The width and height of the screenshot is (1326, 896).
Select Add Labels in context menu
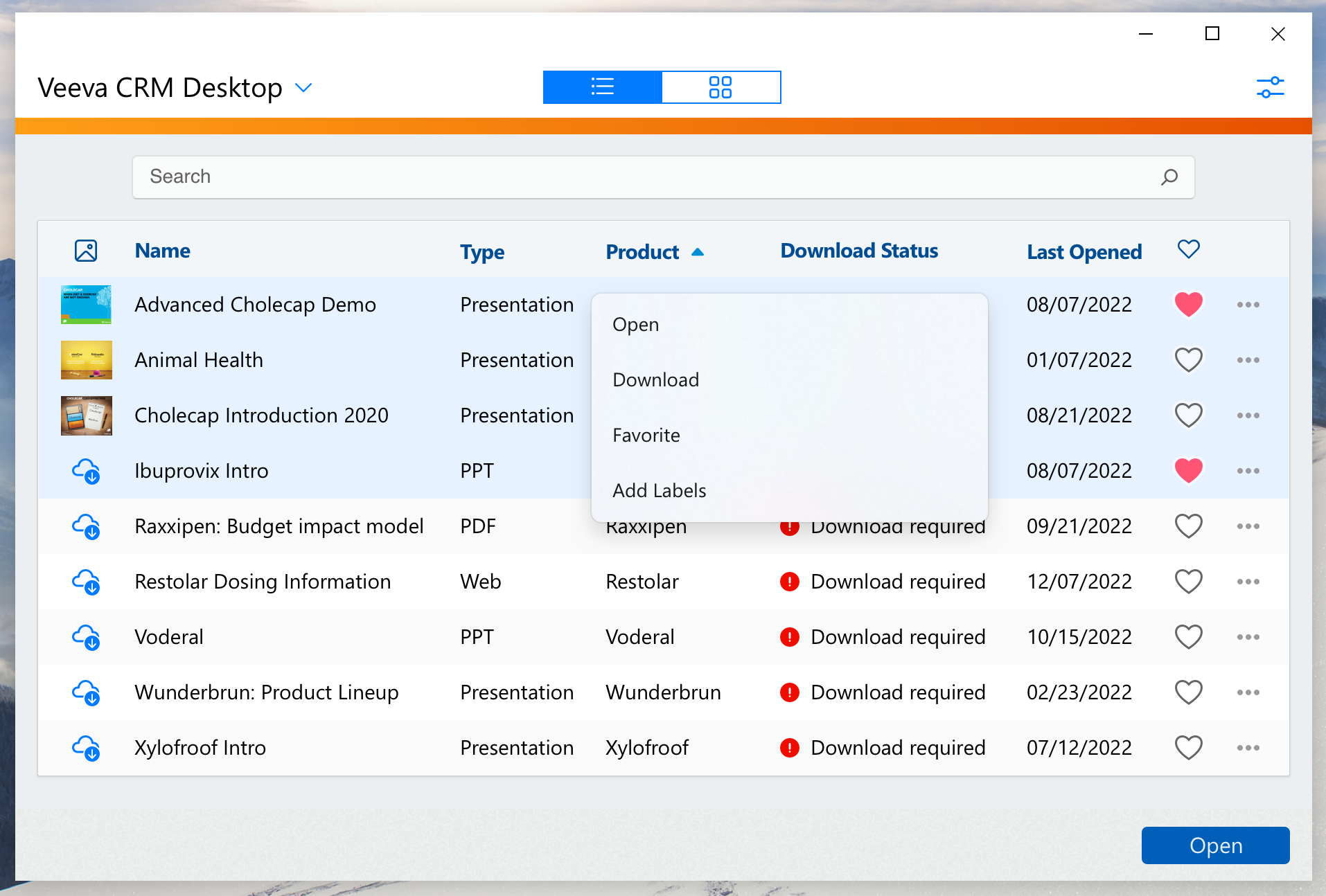(x=659, y=490)
